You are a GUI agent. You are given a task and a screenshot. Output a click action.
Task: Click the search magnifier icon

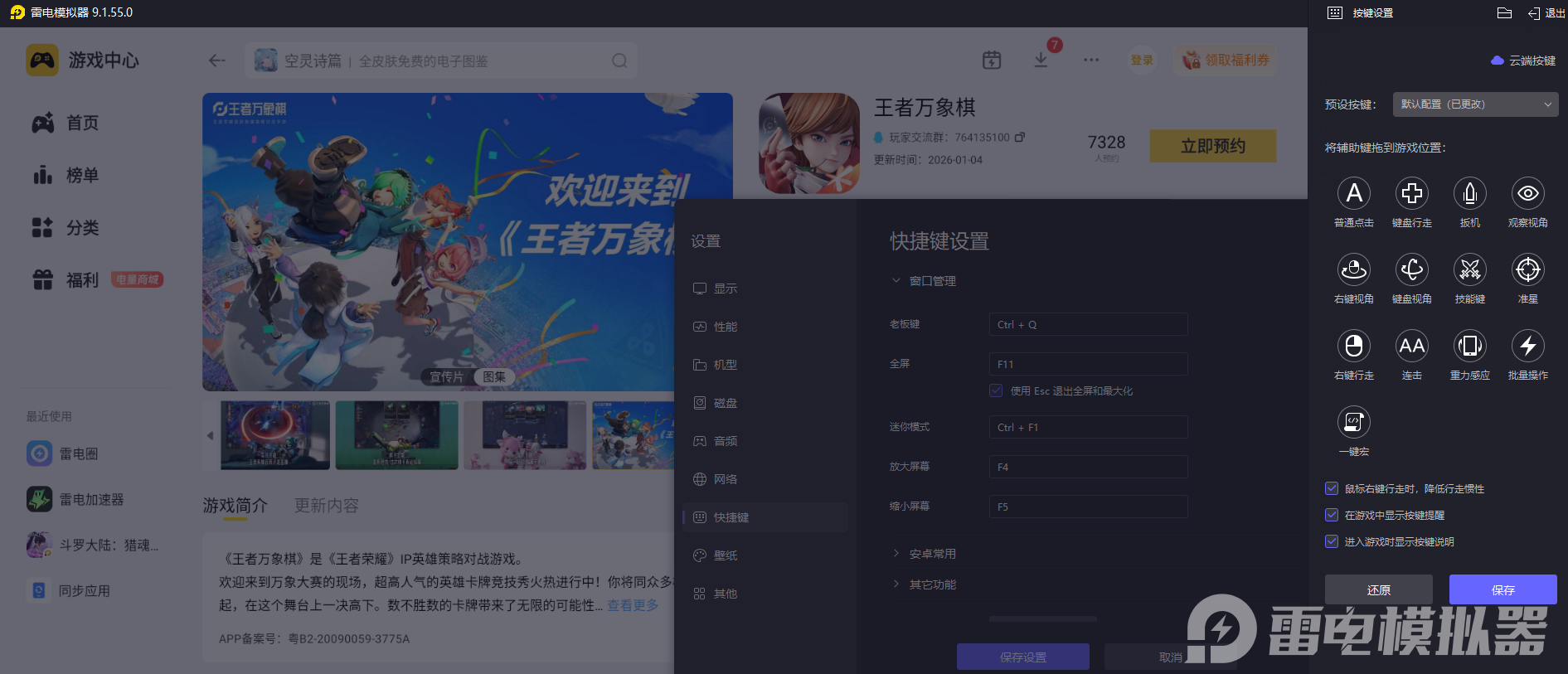point(619,61)
